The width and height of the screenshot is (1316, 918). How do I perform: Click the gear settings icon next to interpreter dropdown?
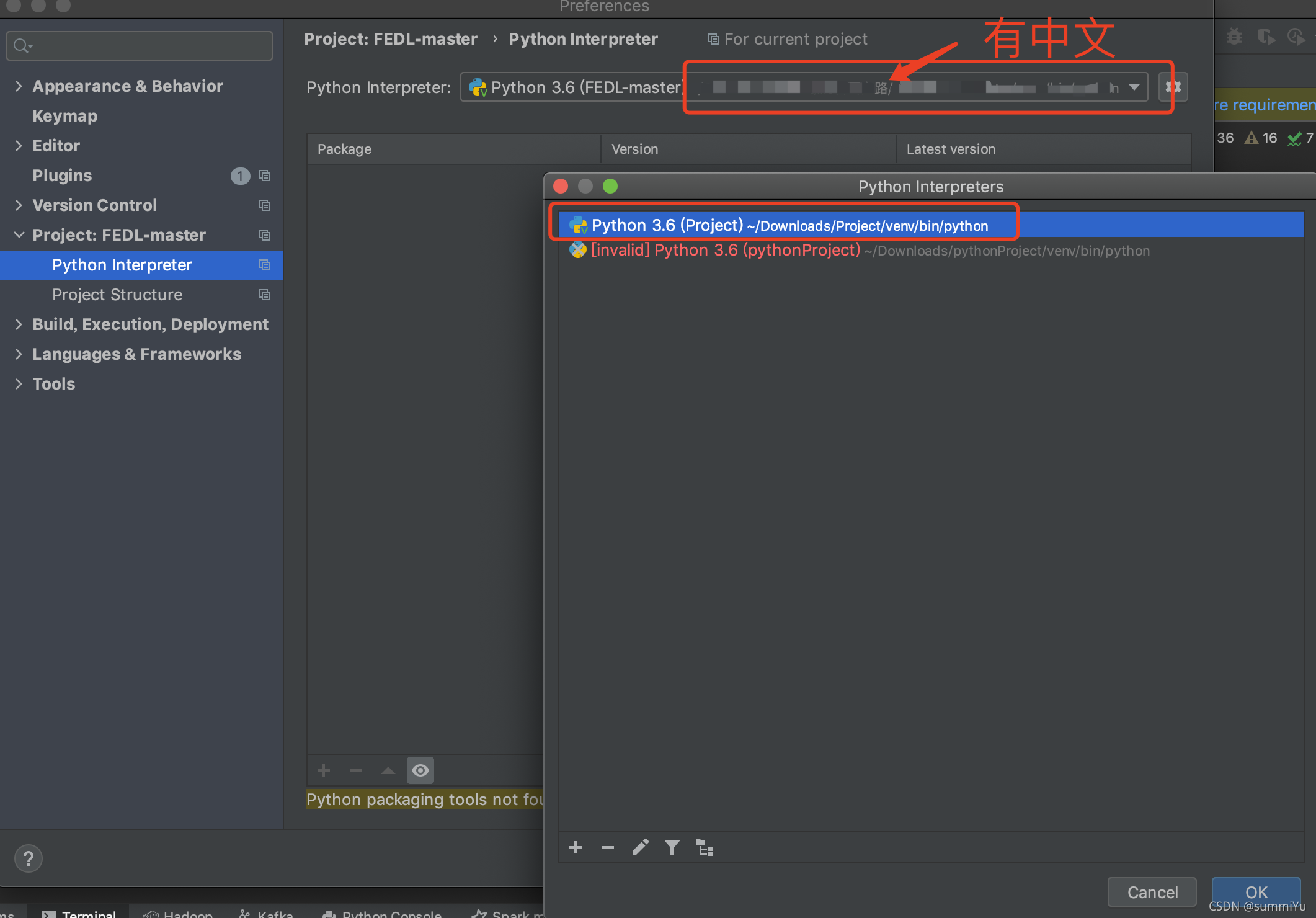coord(1173,87)
